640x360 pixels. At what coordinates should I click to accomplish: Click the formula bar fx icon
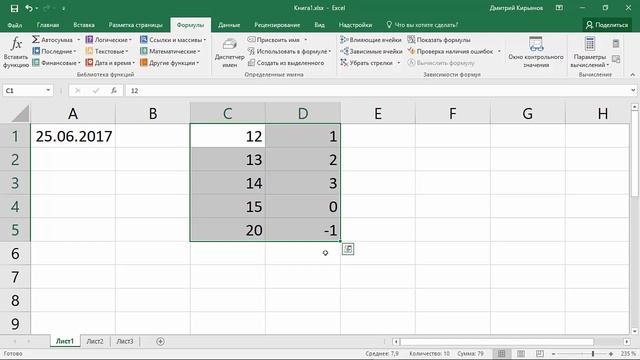[x=114, y=91]
